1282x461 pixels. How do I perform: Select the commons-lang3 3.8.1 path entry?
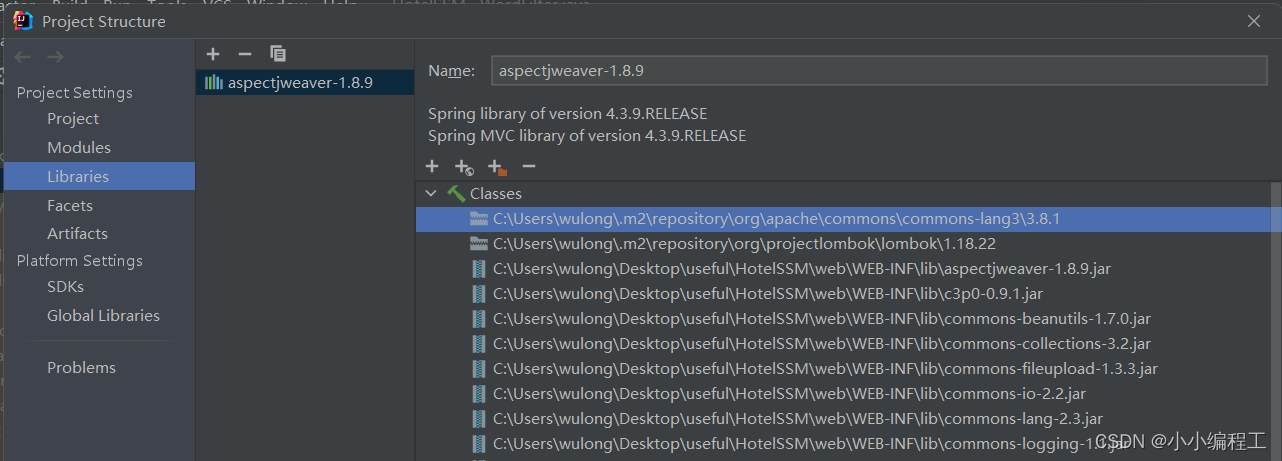tap(843, 219)
